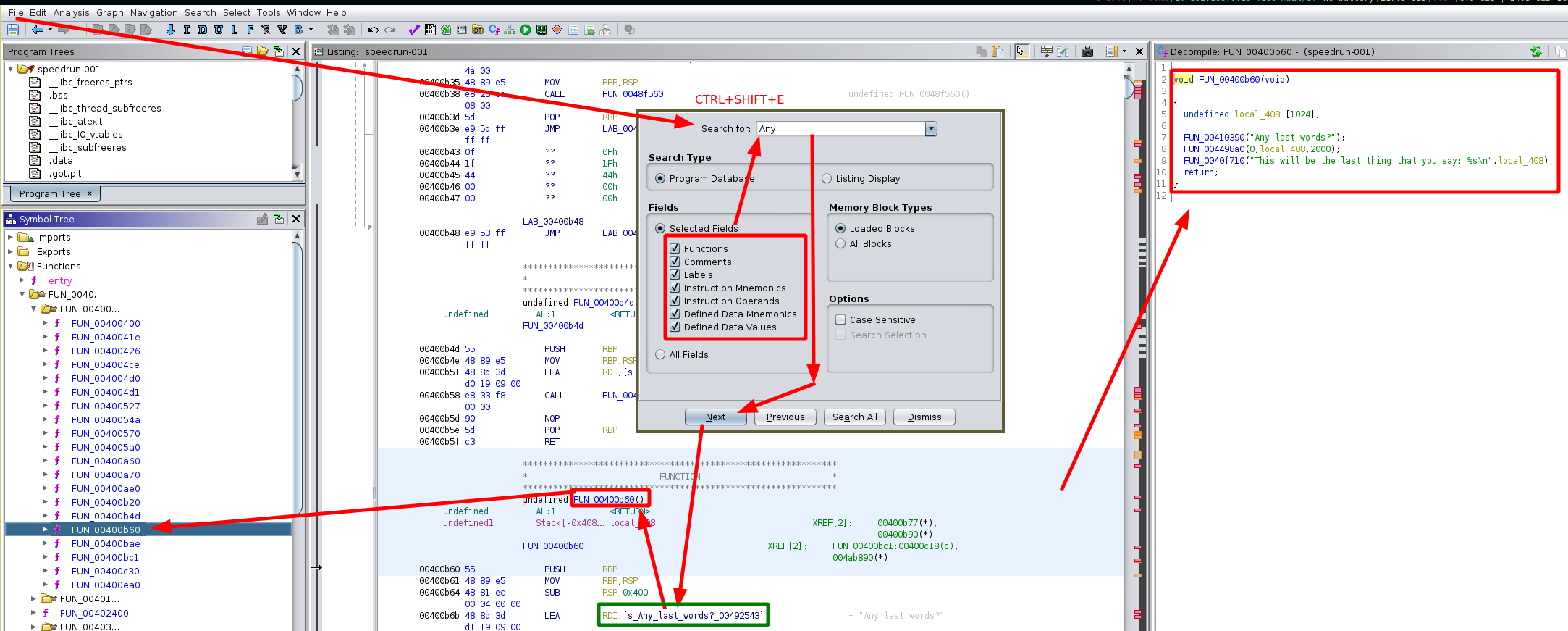
Task: Select the Loaded Blocks radio button
Action: (x=840, y=228)
